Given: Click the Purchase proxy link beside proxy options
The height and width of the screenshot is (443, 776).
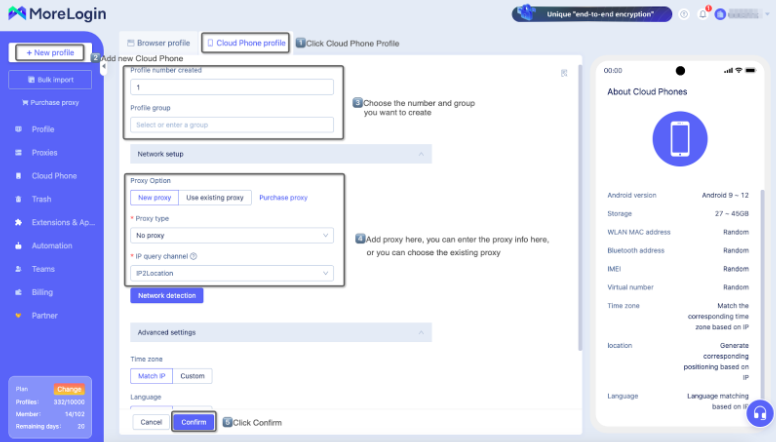Looking at the screenshot, I should coord(283,197).
